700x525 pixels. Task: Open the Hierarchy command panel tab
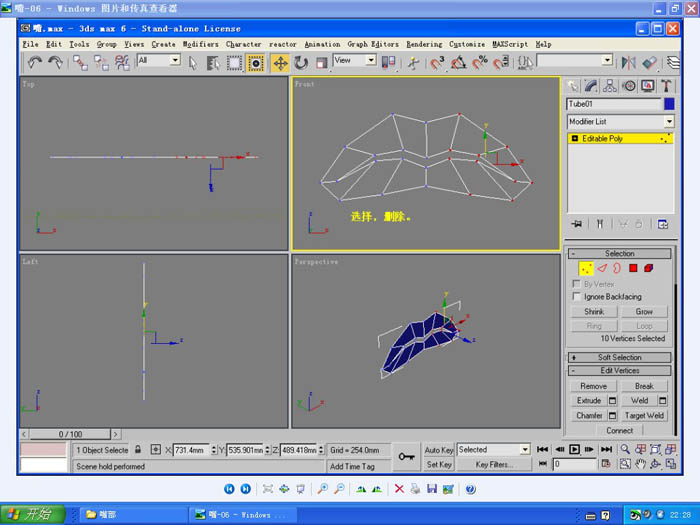click(611, 86)
